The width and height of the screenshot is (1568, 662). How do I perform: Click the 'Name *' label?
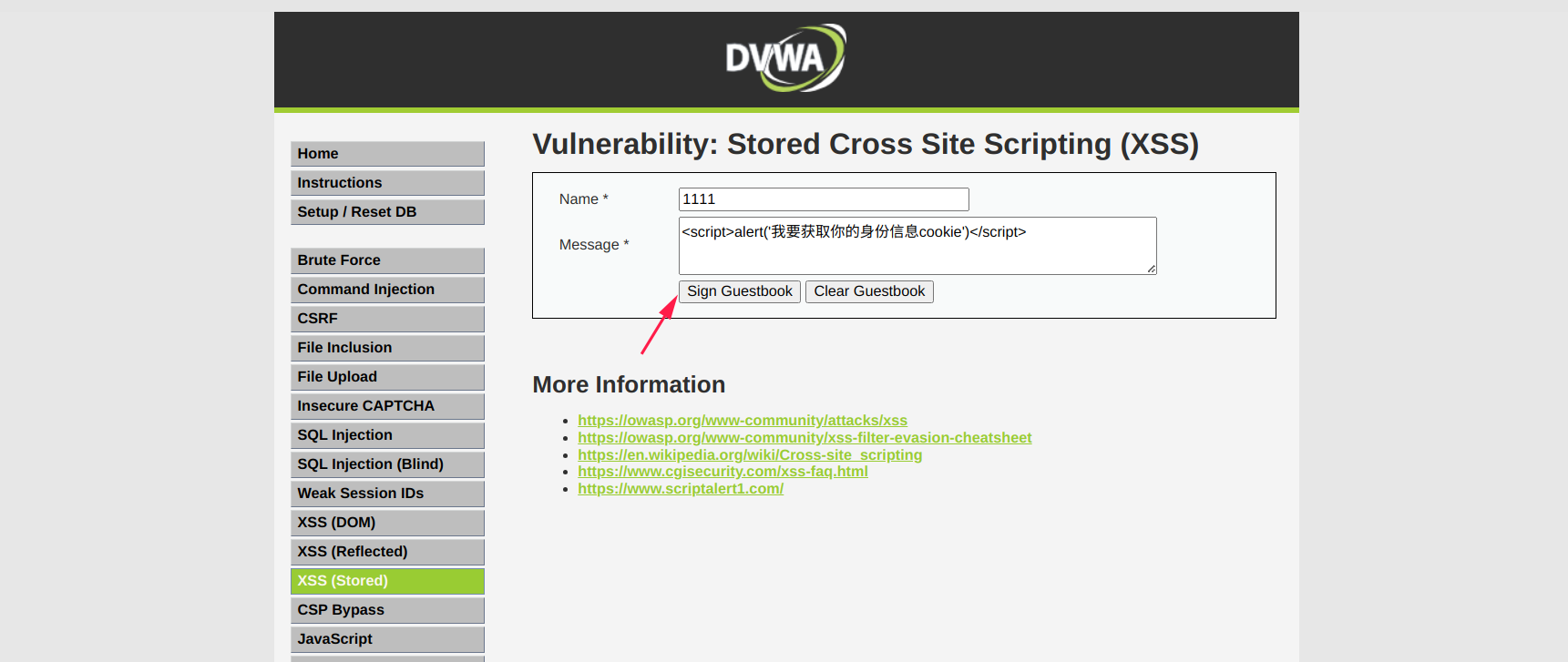pos(584,199)
